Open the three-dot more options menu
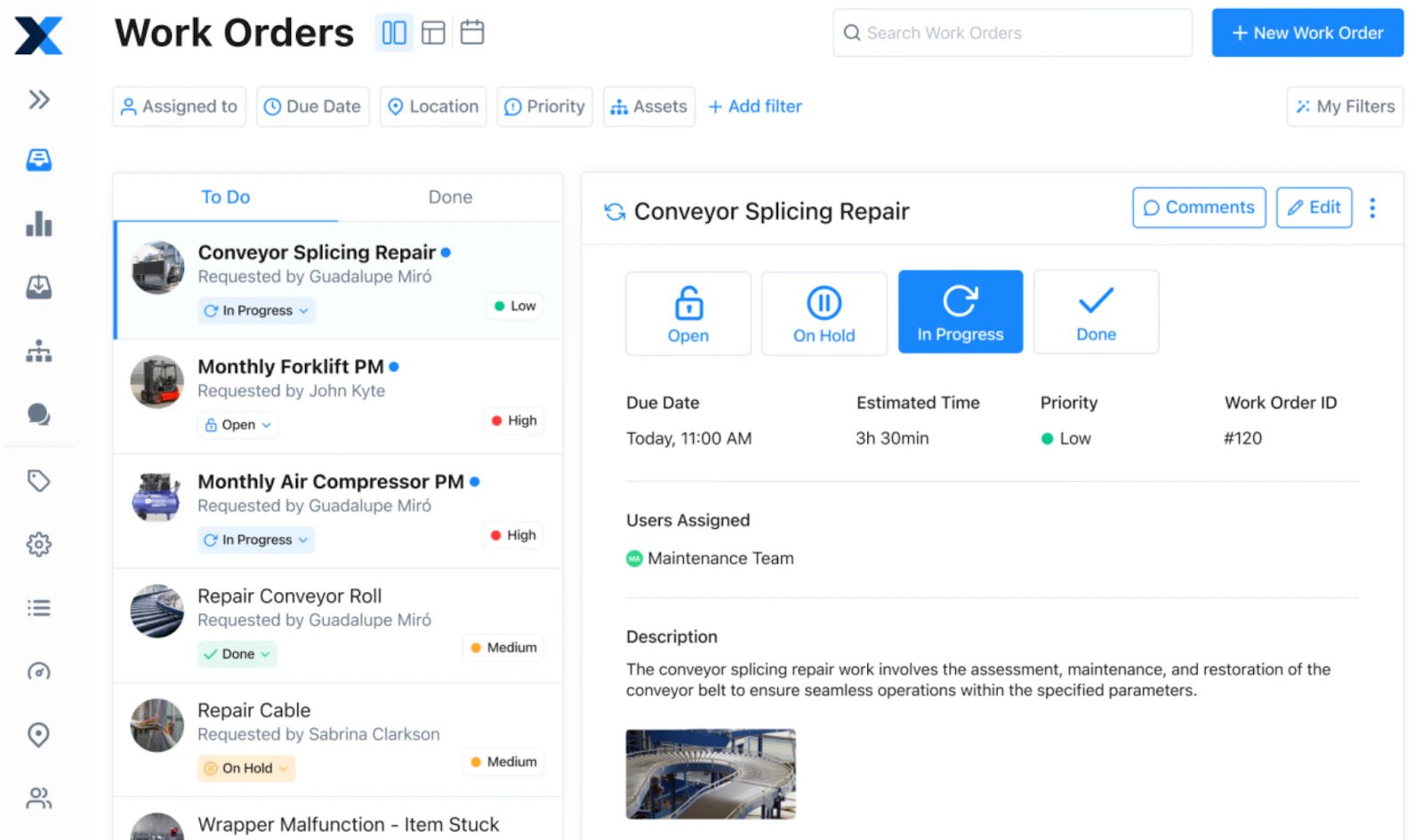1423x840 pixels. click(x=1372, y=208)
